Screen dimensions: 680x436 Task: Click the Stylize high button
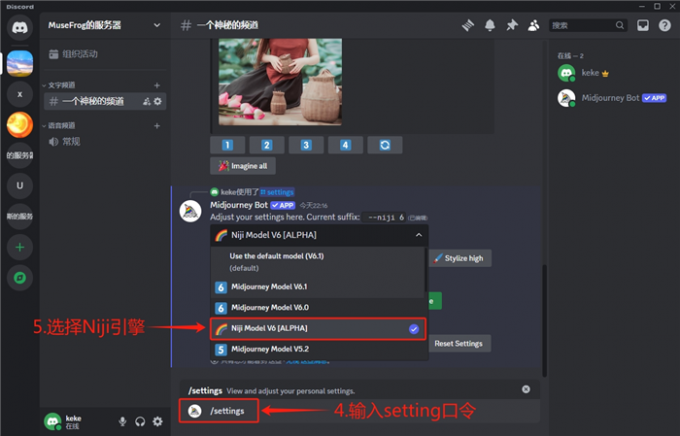(460, 258)
